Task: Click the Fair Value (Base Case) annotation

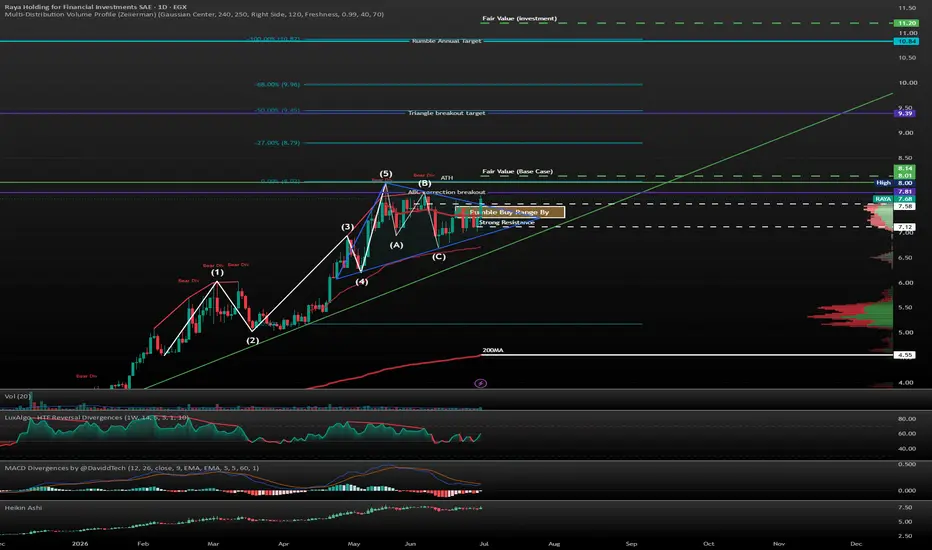Action: (x=517, y=171)
